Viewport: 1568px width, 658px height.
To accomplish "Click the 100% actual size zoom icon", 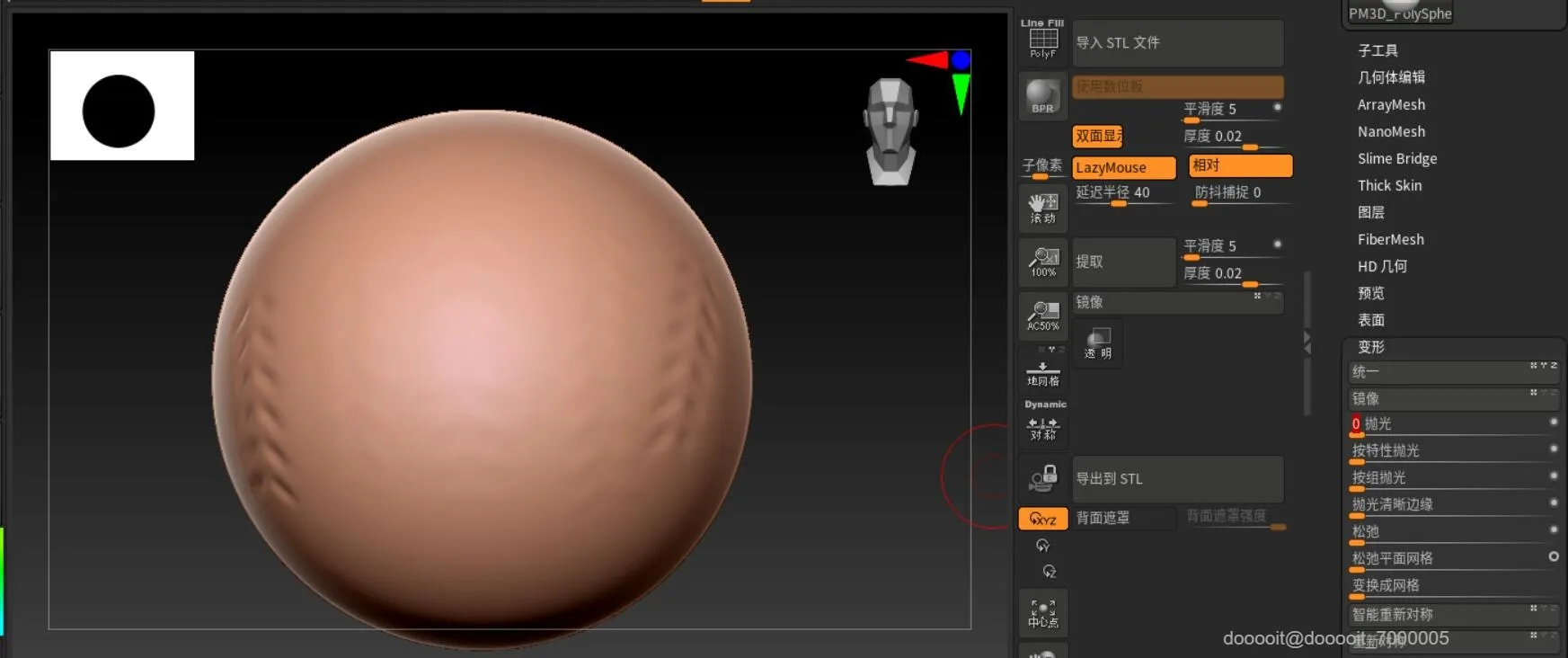I will (1042, 262).
